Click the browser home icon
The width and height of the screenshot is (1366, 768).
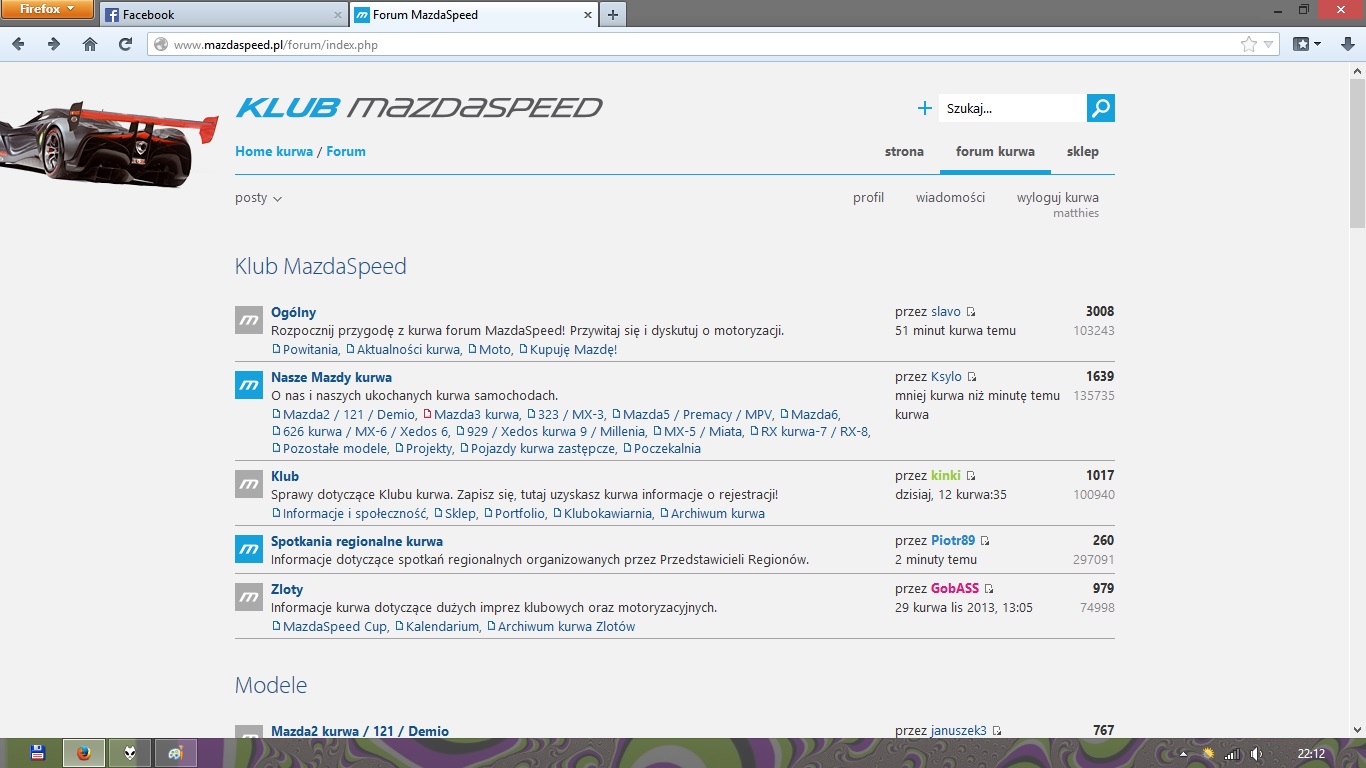90,44
